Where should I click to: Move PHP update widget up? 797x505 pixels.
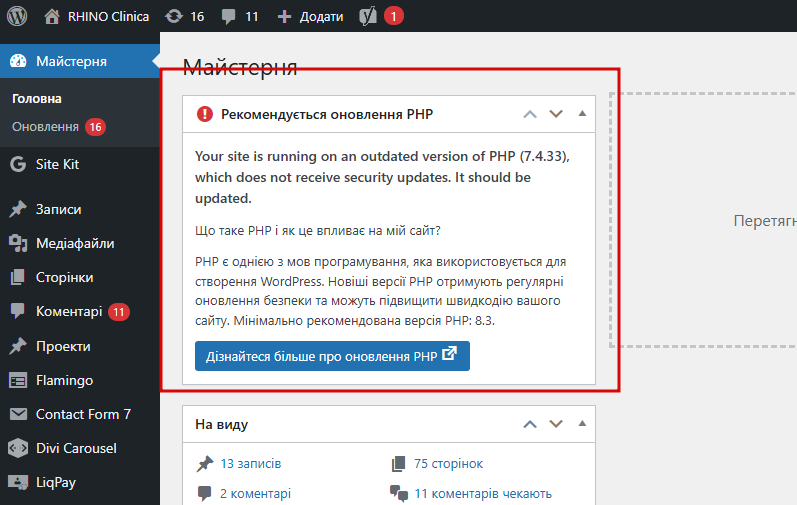[x=530, y=114]
